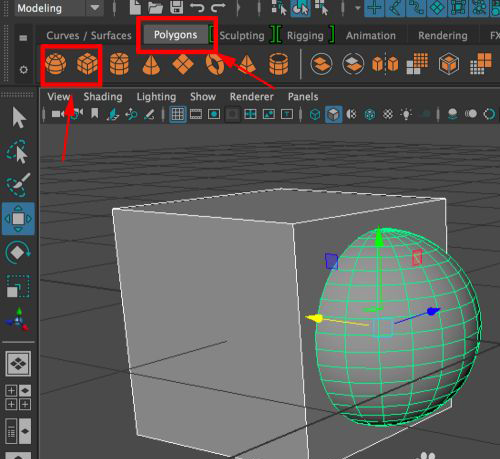Create a polygon cone
The height and width of the screenshot is (459, 500).
(151, 64)
